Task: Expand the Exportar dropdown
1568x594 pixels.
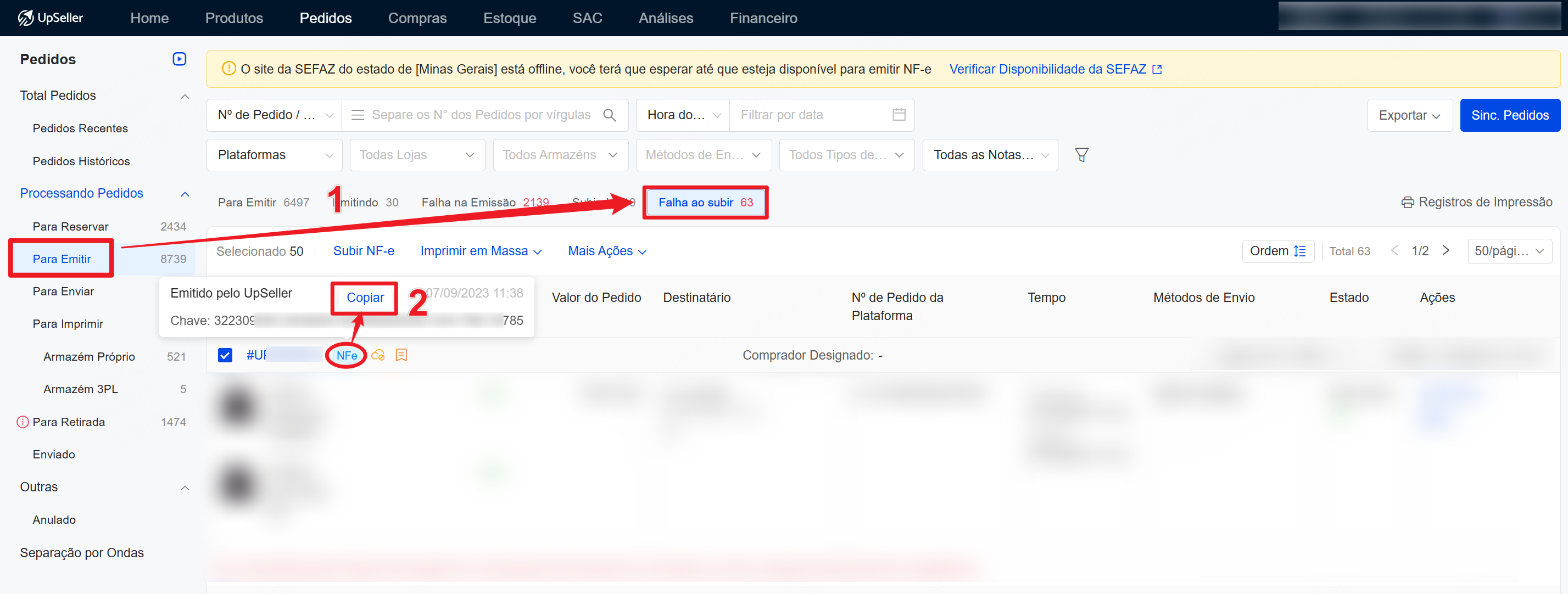Action: coord(1409,116)
